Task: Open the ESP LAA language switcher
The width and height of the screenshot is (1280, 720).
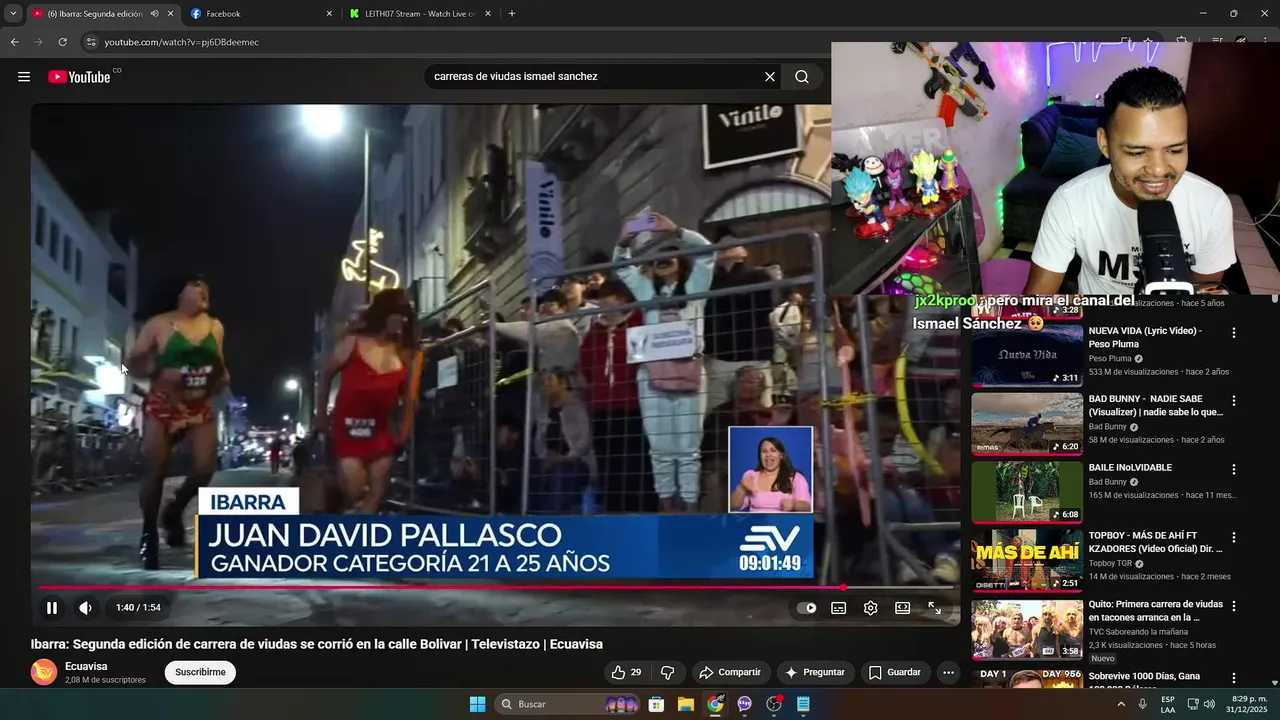Action: click(1168, 704)
